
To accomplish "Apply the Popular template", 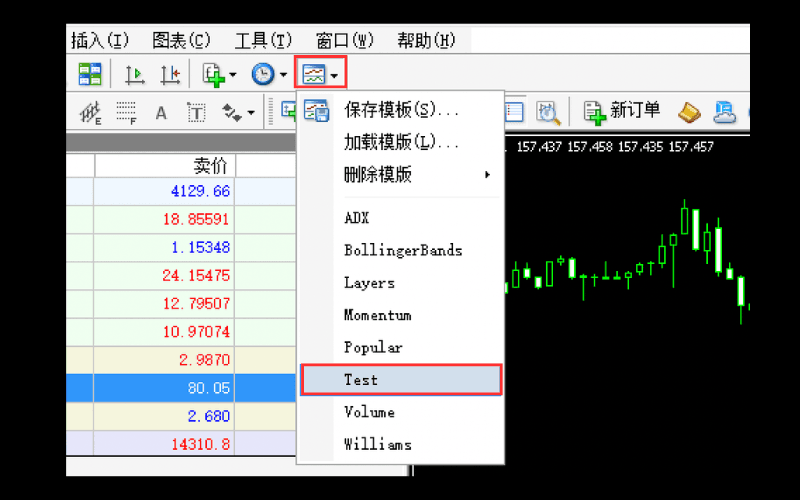I will (401, 347).
